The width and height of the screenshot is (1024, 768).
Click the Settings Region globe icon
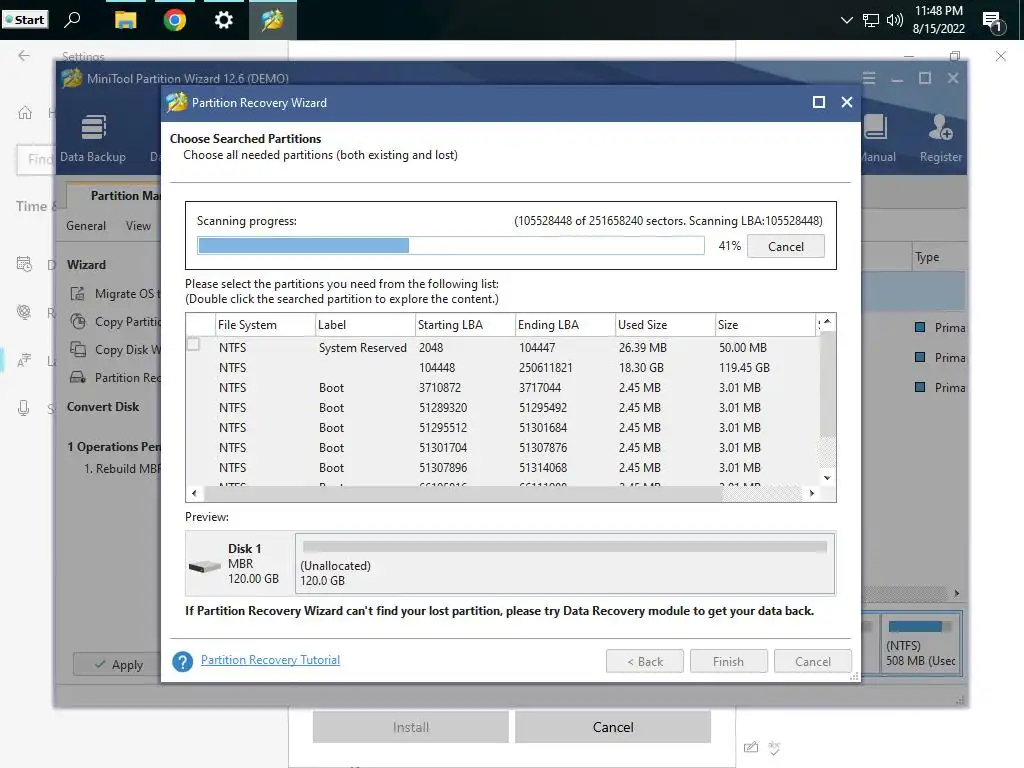tap(24, 312)
